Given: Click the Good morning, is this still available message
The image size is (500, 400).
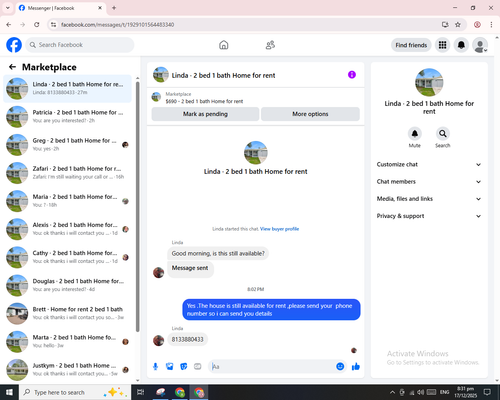Looking at the screenshot, I should click(x=218, y=253).
